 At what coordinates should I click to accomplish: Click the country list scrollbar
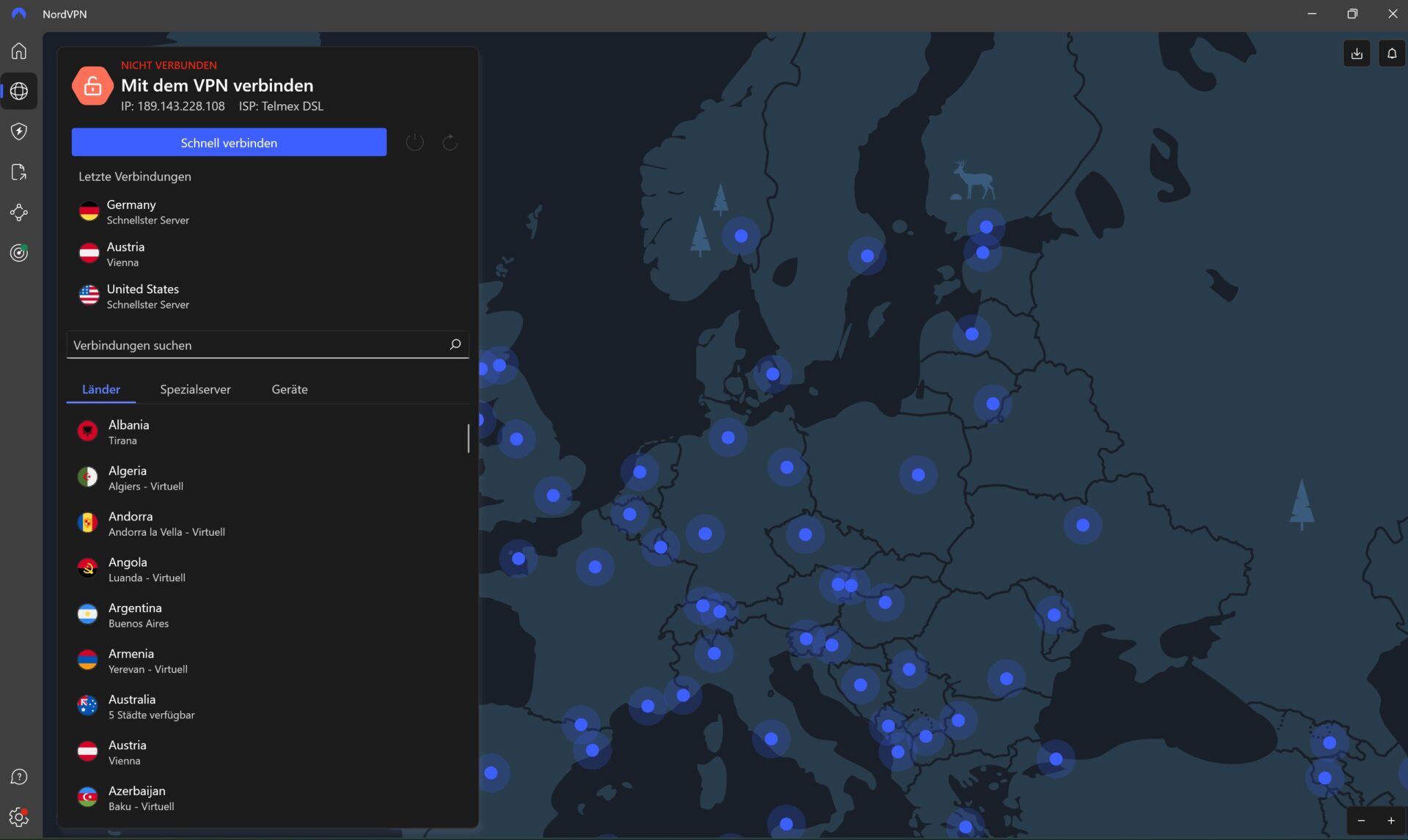[468, 438]
